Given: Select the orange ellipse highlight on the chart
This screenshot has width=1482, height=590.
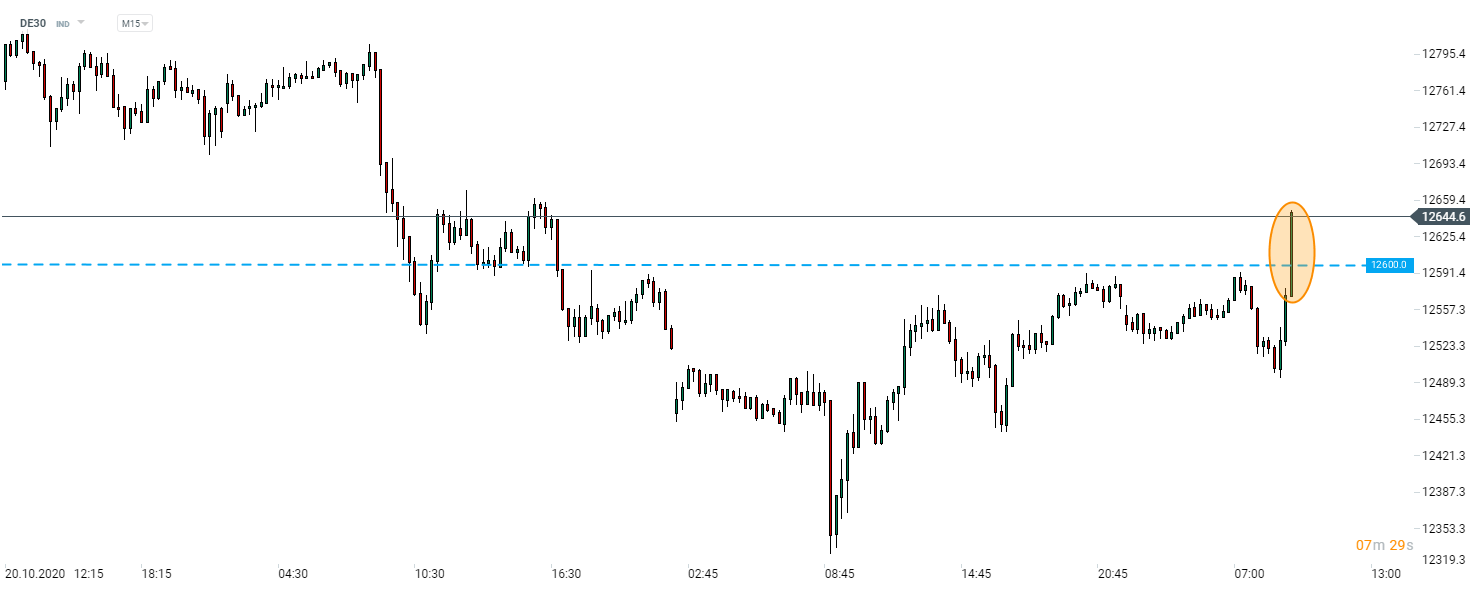Looking at the screenshot, I should pyautogui.click(x=1291, y=254).
